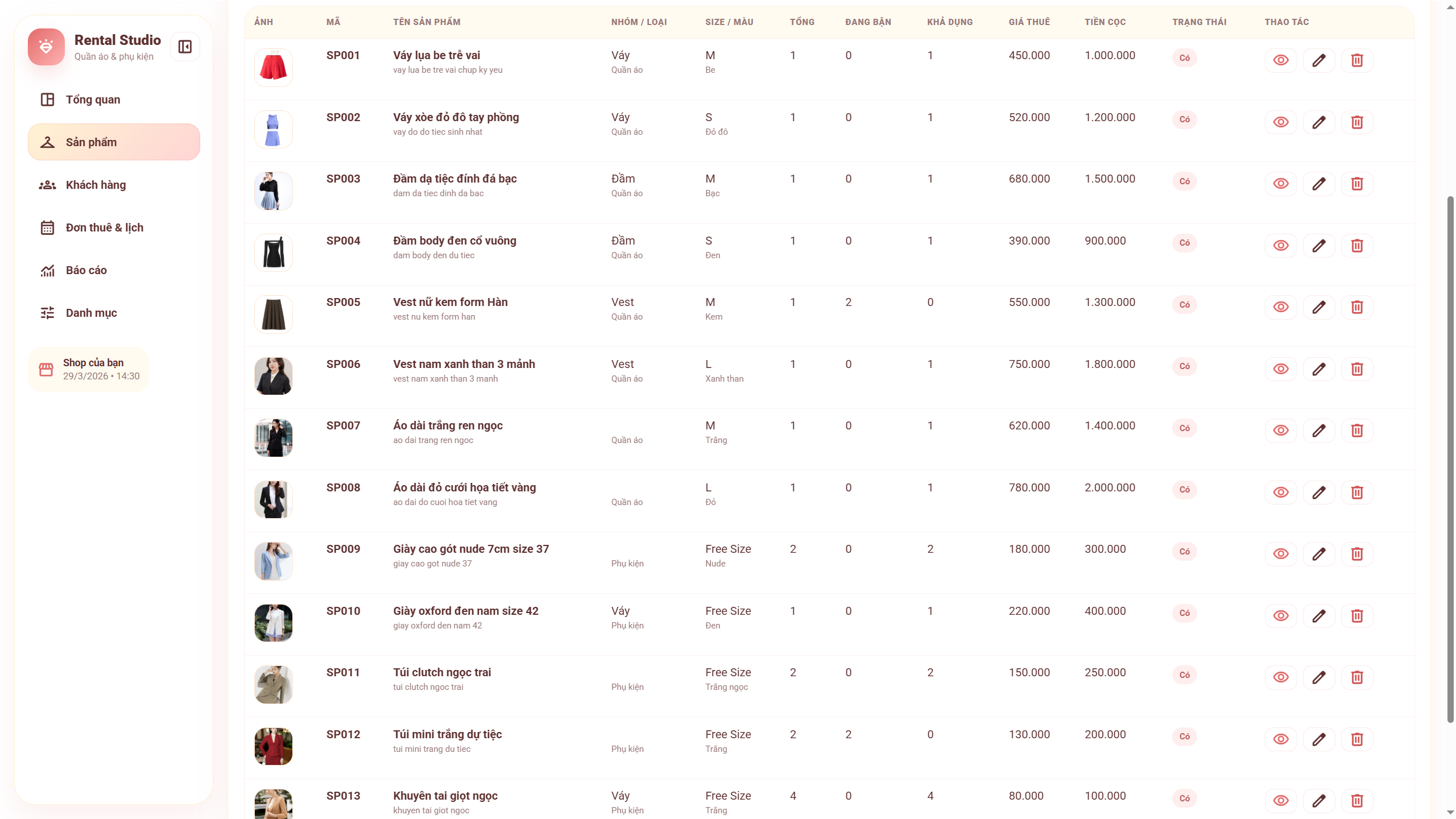View details of product SP002
The width and height of the screenshot is (1456, 819).
click(x=1281, y=122)
